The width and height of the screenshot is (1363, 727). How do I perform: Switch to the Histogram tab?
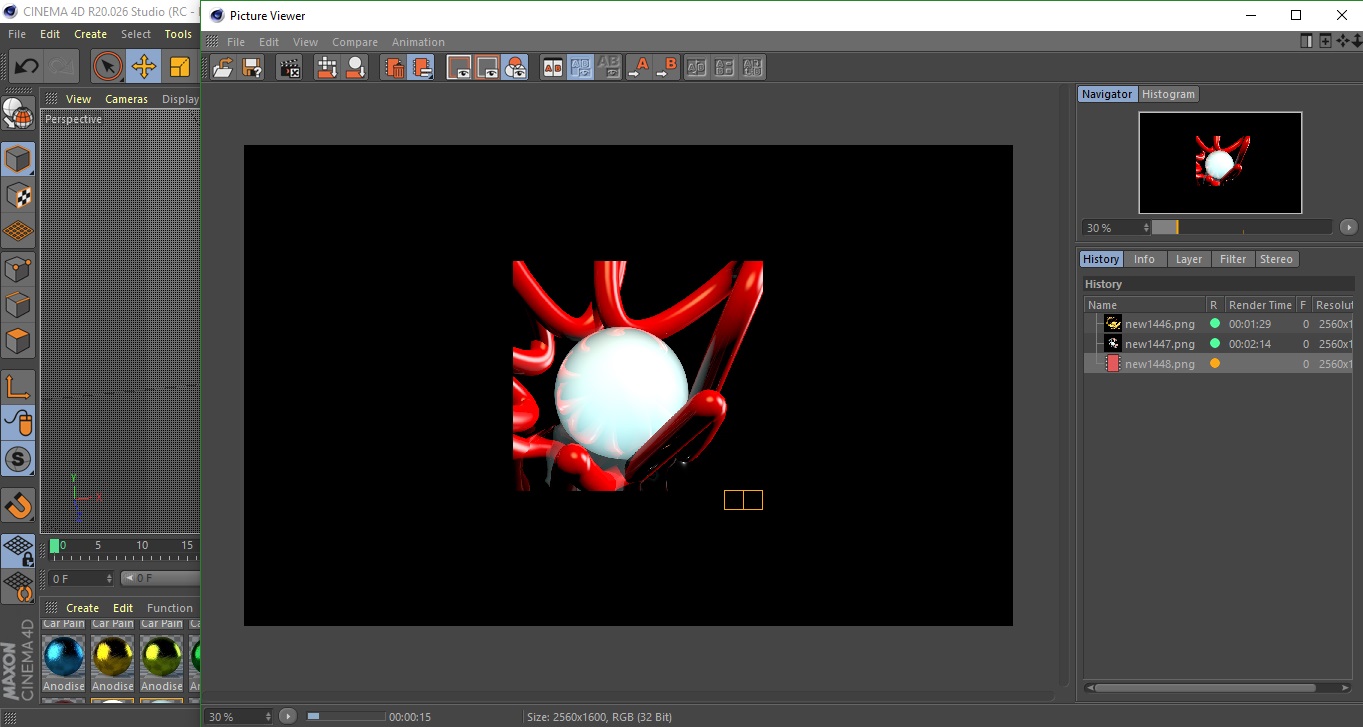click(x=1168, y=94)
